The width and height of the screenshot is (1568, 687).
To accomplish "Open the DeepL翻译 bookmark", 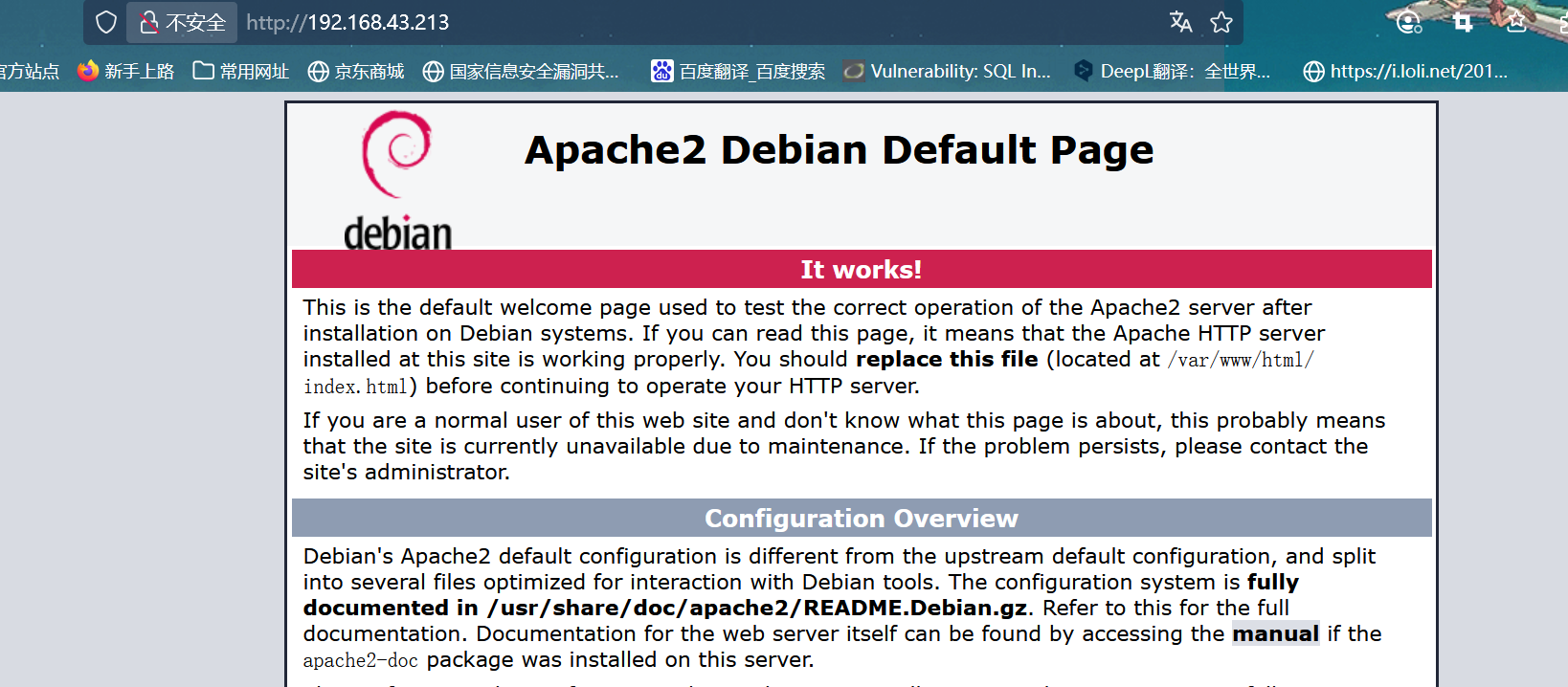I will [1172, 71].
